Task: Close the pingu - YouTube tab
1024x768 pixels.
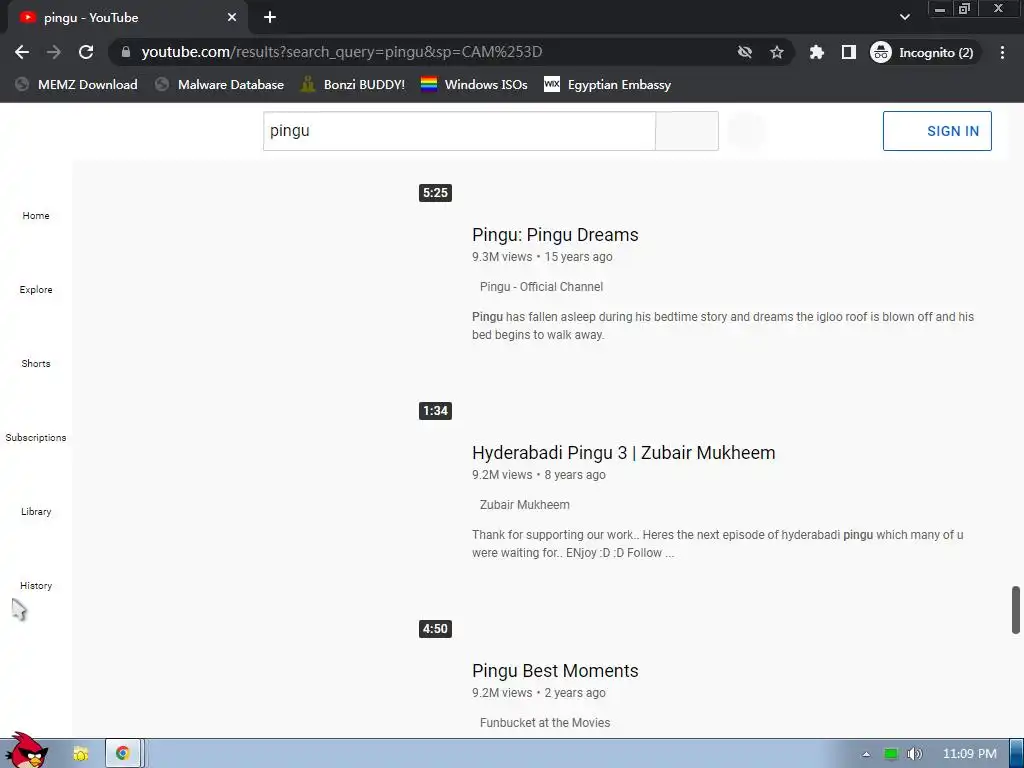Action: tap(232, 18)
